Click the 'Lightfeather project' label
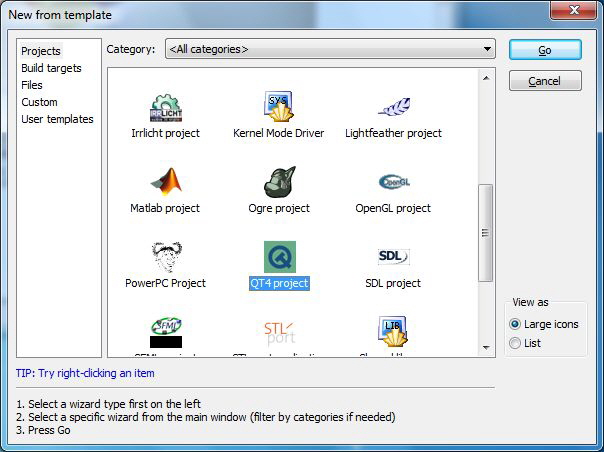The width and height of the screenshot is (604, 452). pyautogui.click(x=393, y=133)
